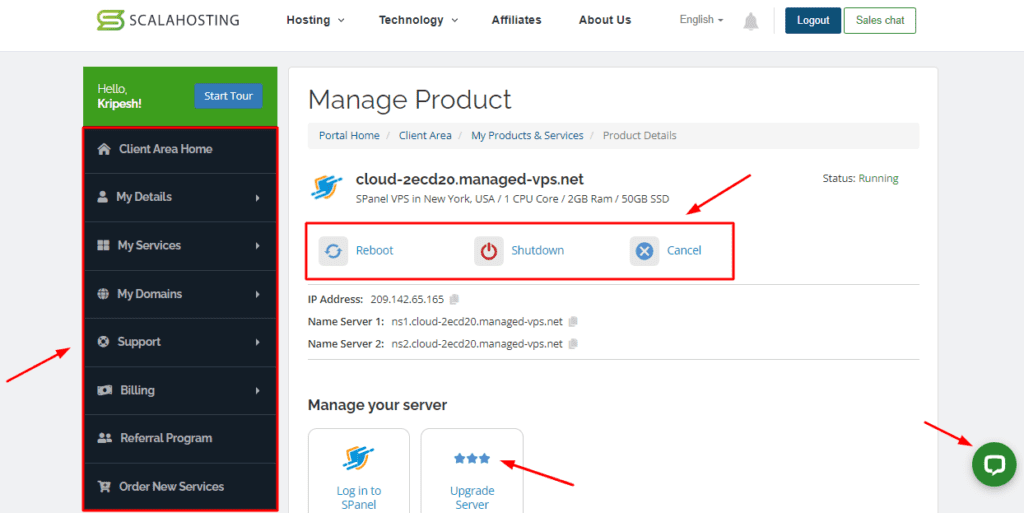Expand the Hosting dropdown menu
Screen dimensions: 1024x513
[315, 20]
